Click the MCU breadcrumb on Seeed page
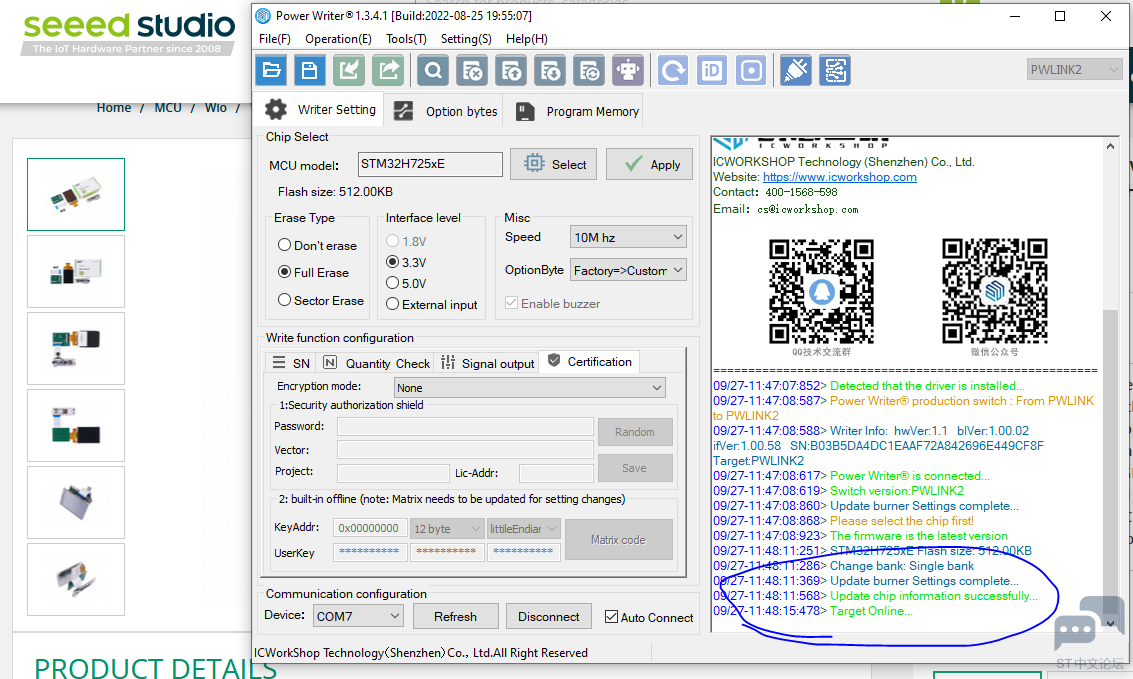The image size is (1133, 679). point(168,108)
